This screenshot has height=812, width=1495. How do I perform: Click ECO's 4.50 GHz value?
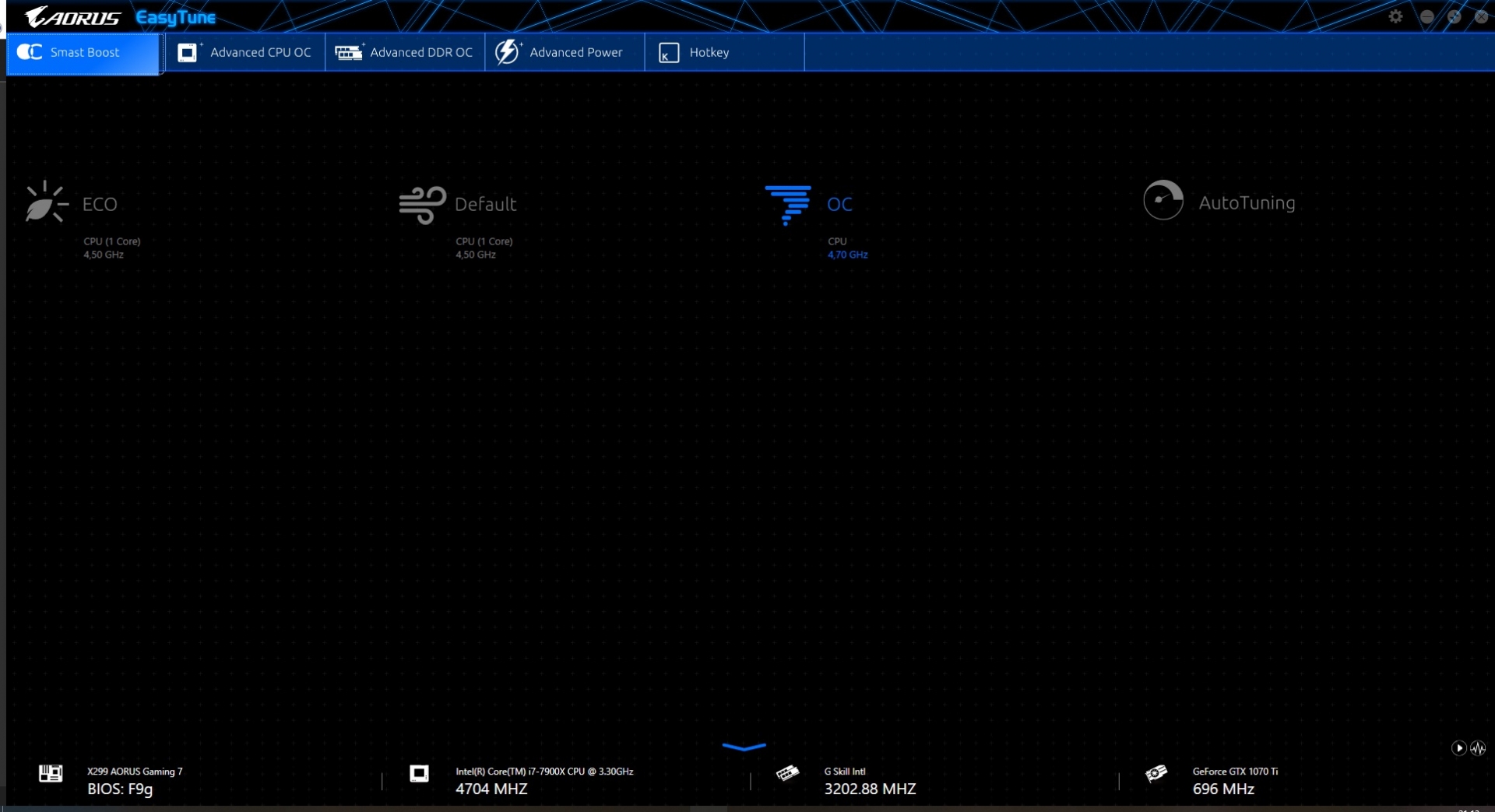pyautogui.click(x=104, y=255)
